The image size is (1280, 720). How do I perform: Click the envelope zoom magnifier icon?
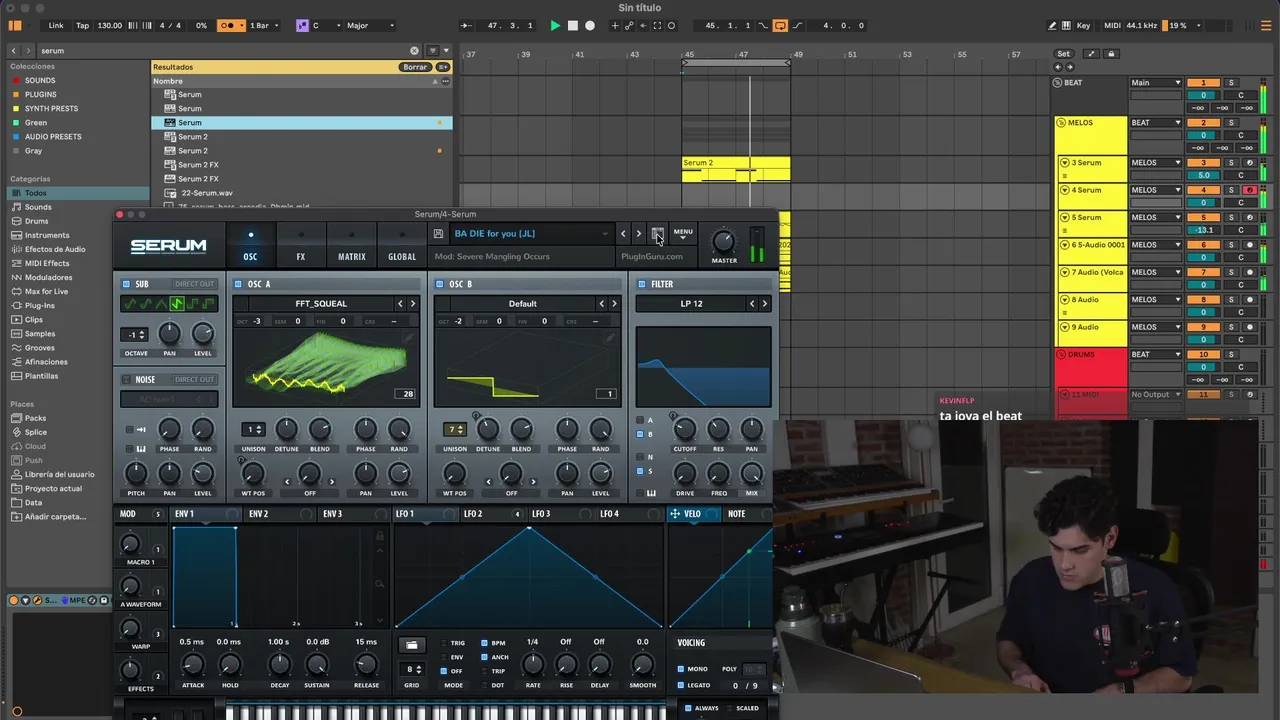coord(379,583)
